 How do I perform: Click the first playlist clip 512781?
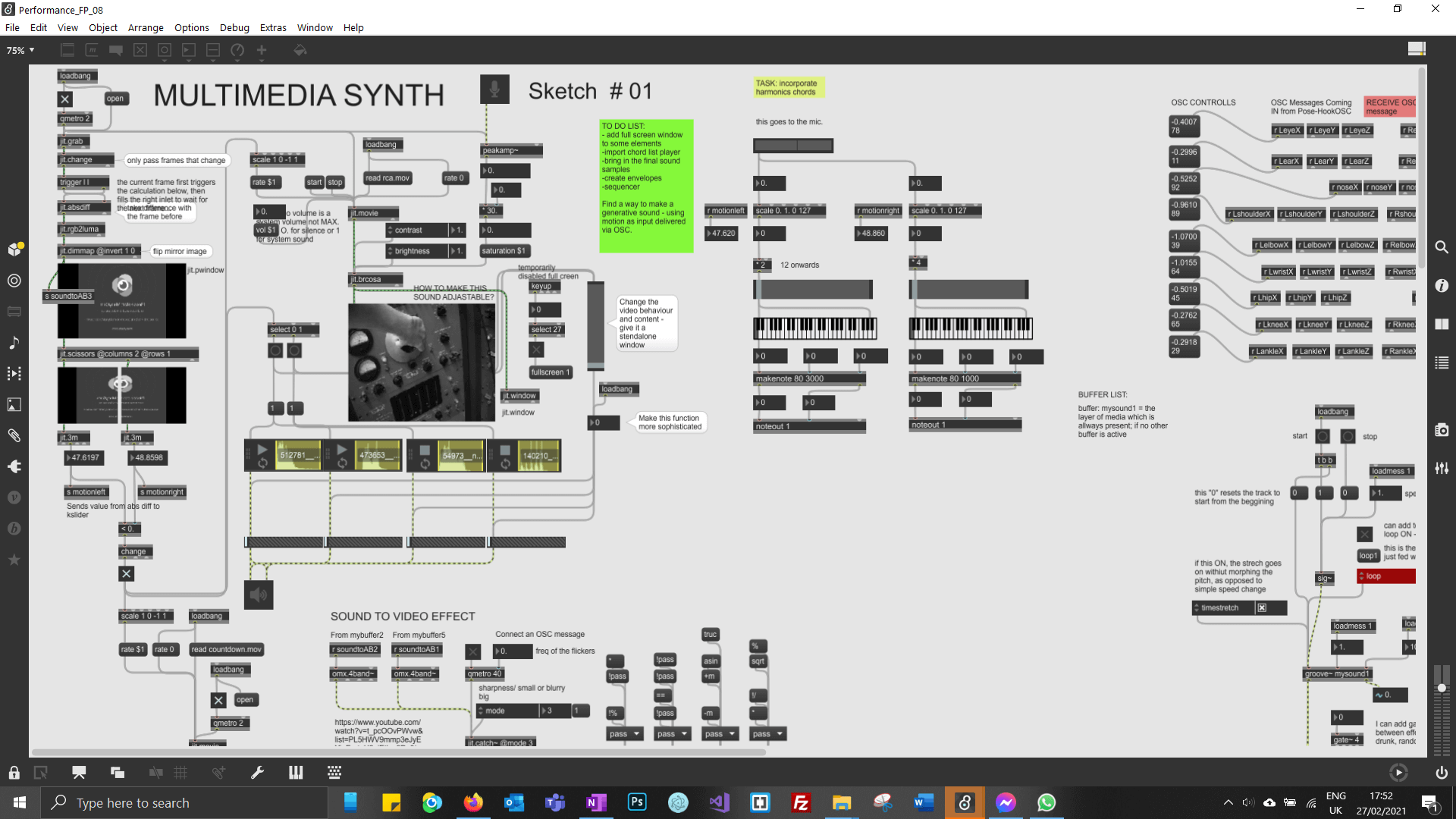298,456
